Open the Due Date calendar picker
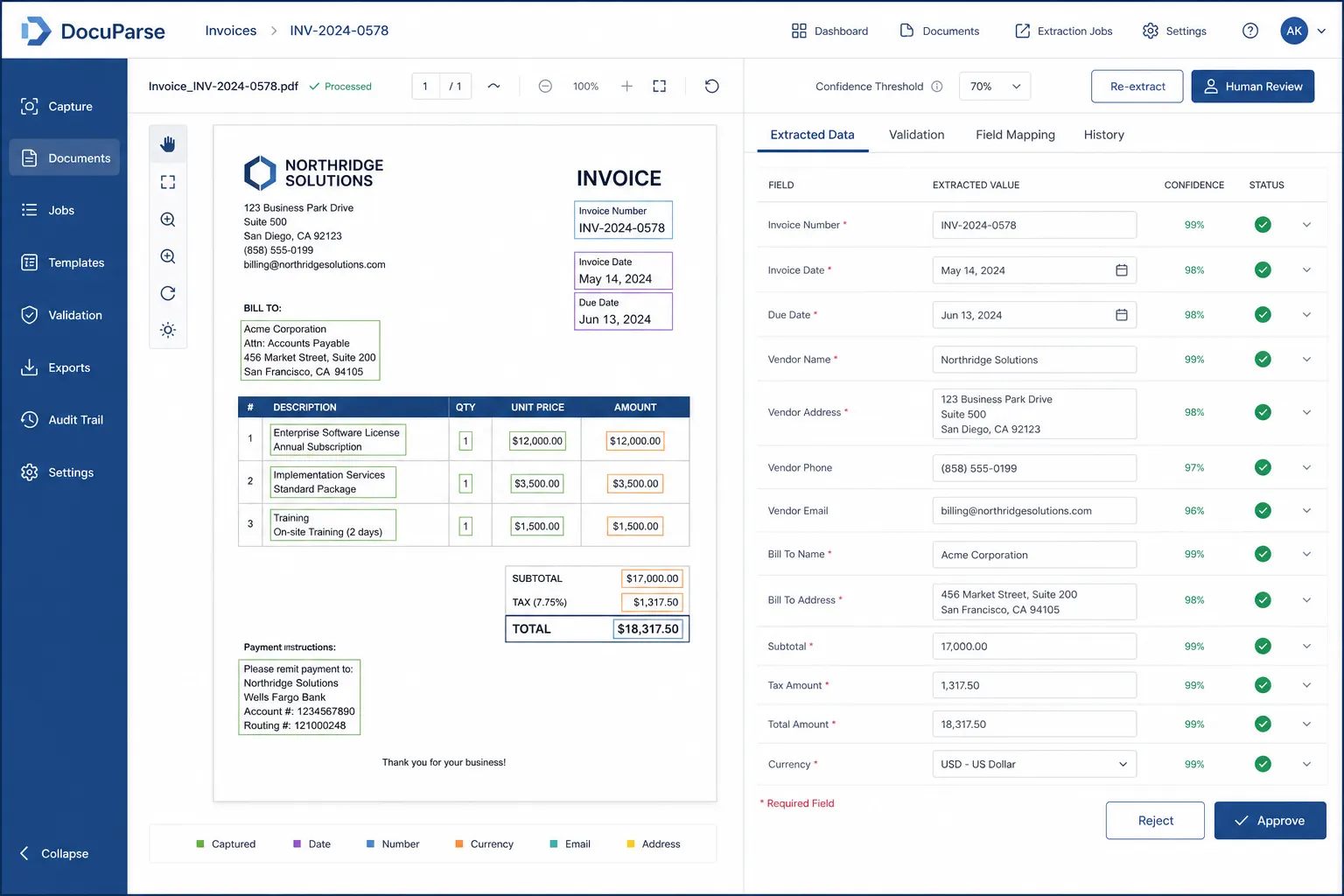The image size is (1344, 896). pos(1122,315)
